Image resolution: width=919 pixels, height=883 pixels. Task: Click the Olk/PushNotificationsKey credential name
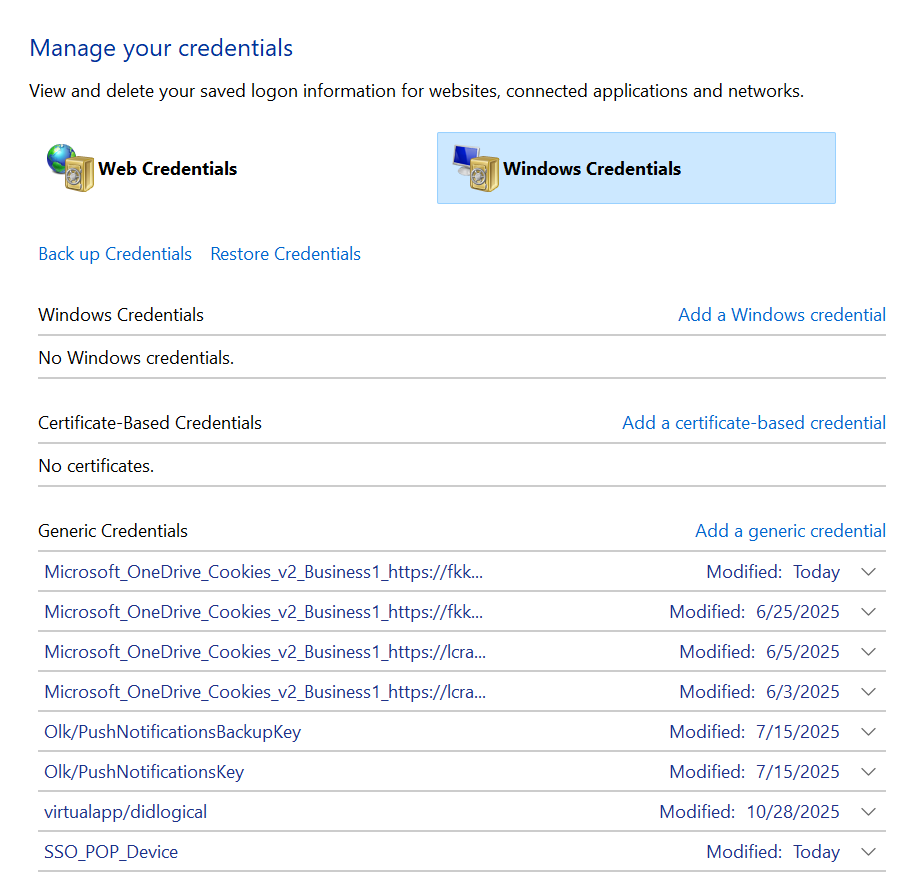coord(144,772)
